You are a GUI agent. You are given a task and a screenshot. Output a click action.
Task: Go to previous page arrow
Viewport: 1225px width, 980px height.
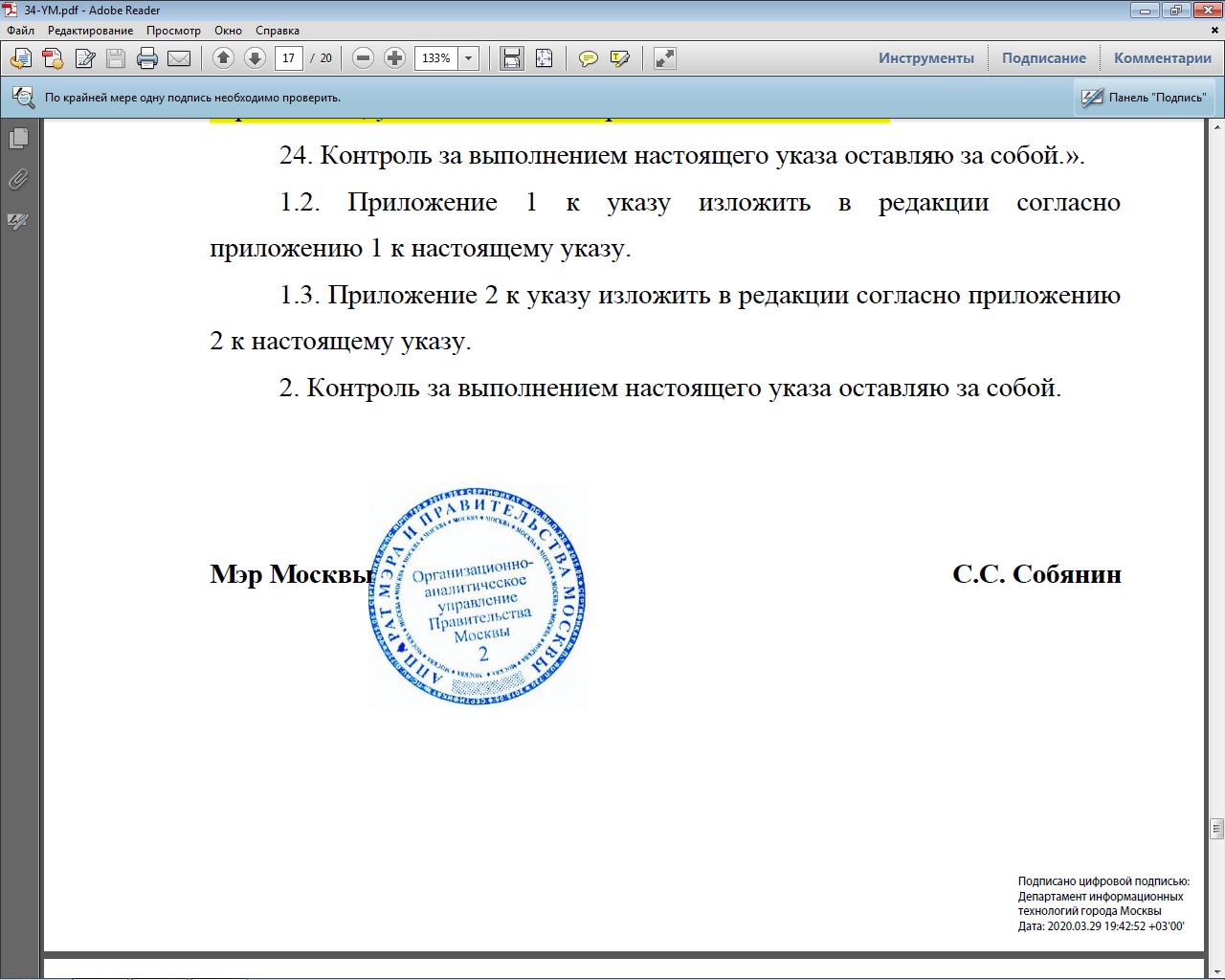[223, 58]
